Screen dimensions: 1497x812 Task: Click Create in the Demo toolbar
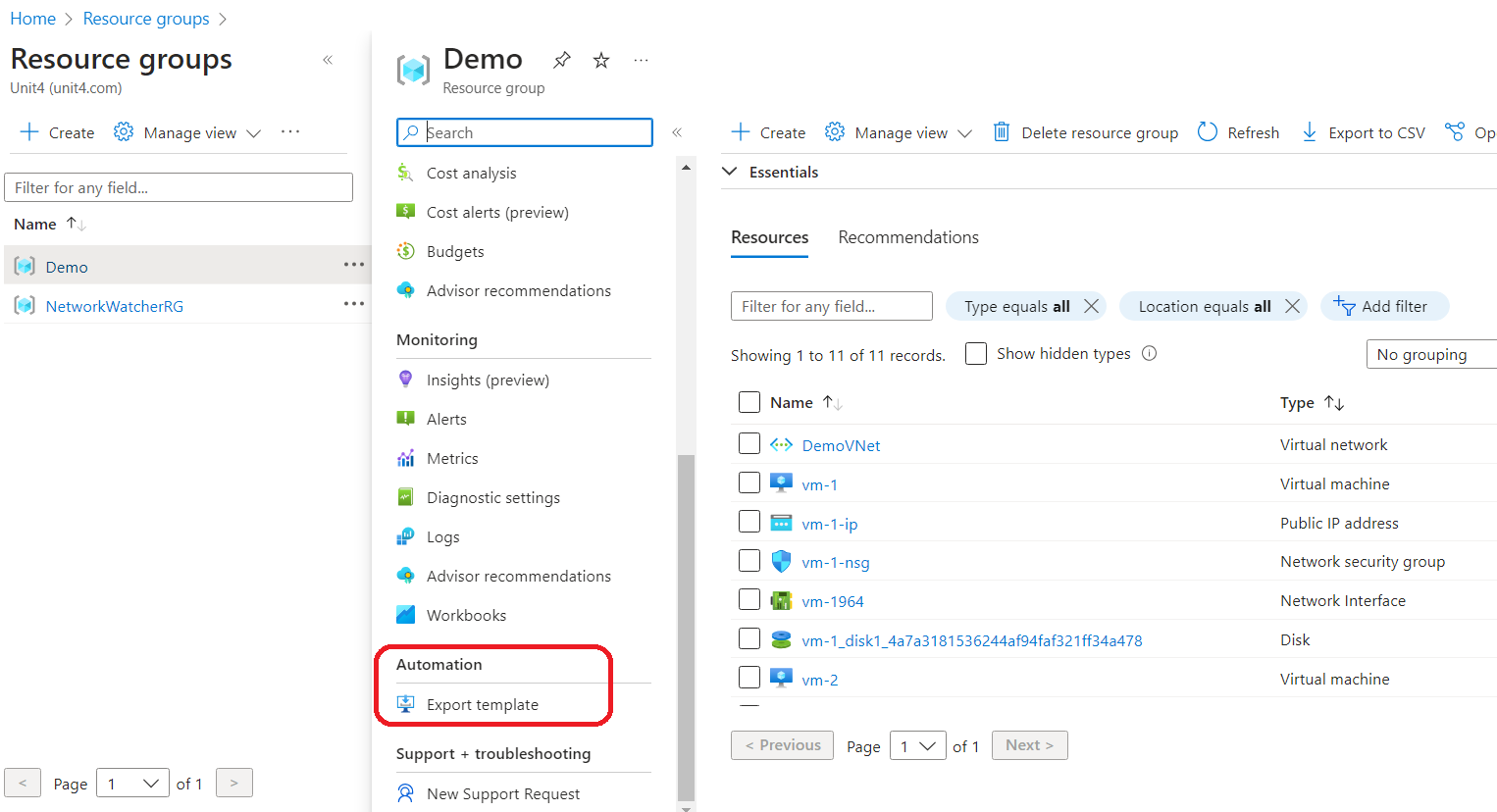768,132
